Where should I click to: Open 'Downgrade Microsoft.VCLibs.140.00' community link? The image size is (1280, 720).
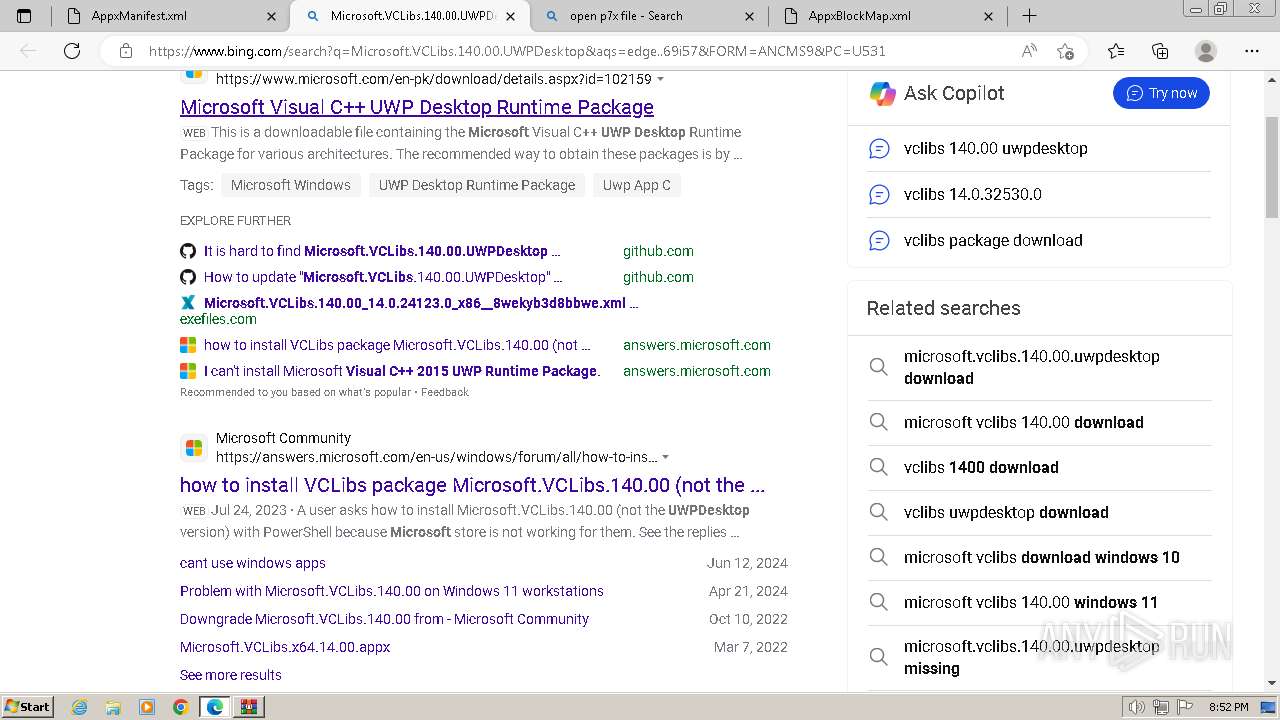[384, 619]
